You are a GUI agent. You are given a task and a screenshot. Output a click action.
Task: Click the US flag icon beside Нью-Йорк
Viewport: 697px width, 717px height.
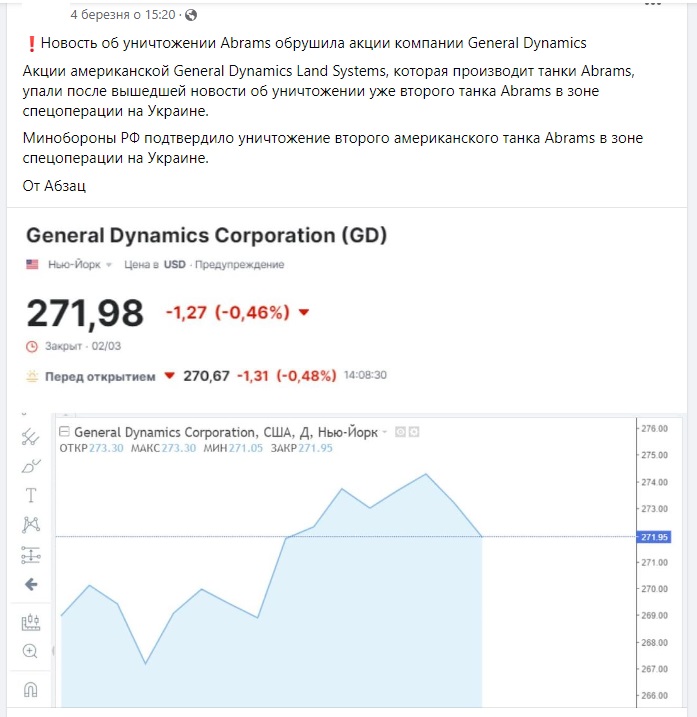pos(32,264)
